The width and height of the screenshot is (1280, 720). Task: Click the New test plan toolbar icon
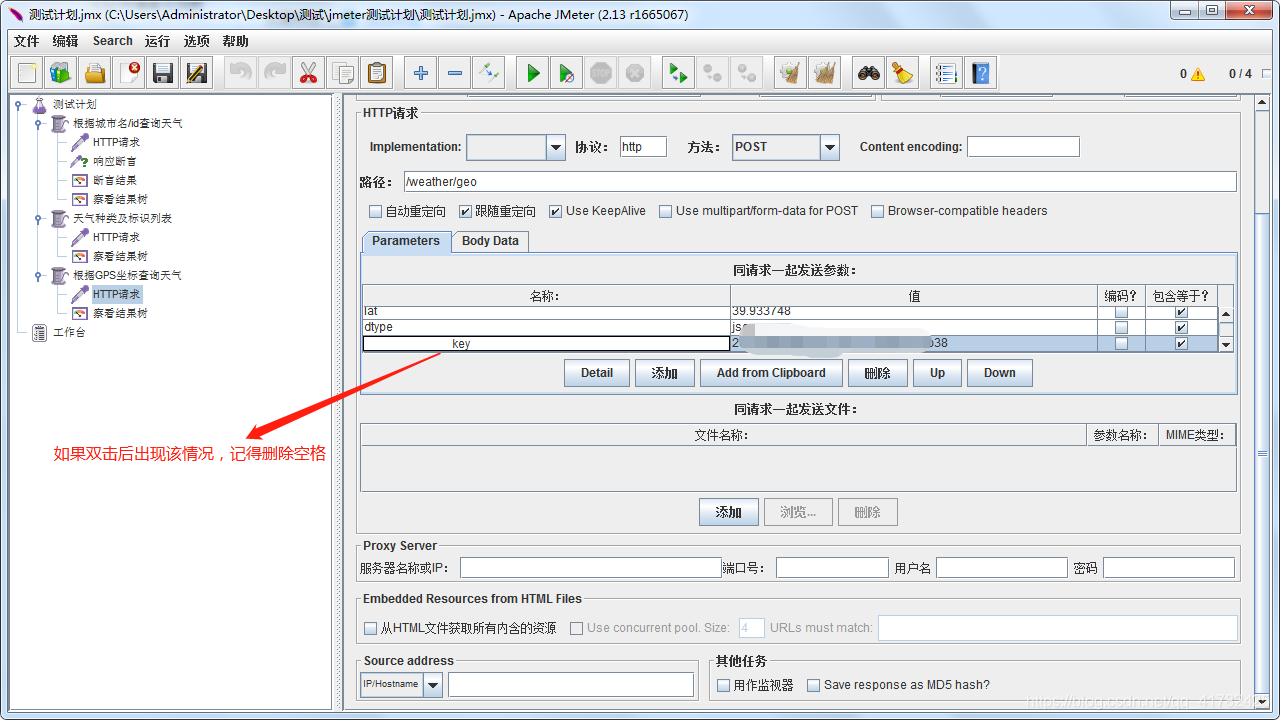tap(27, 73)
